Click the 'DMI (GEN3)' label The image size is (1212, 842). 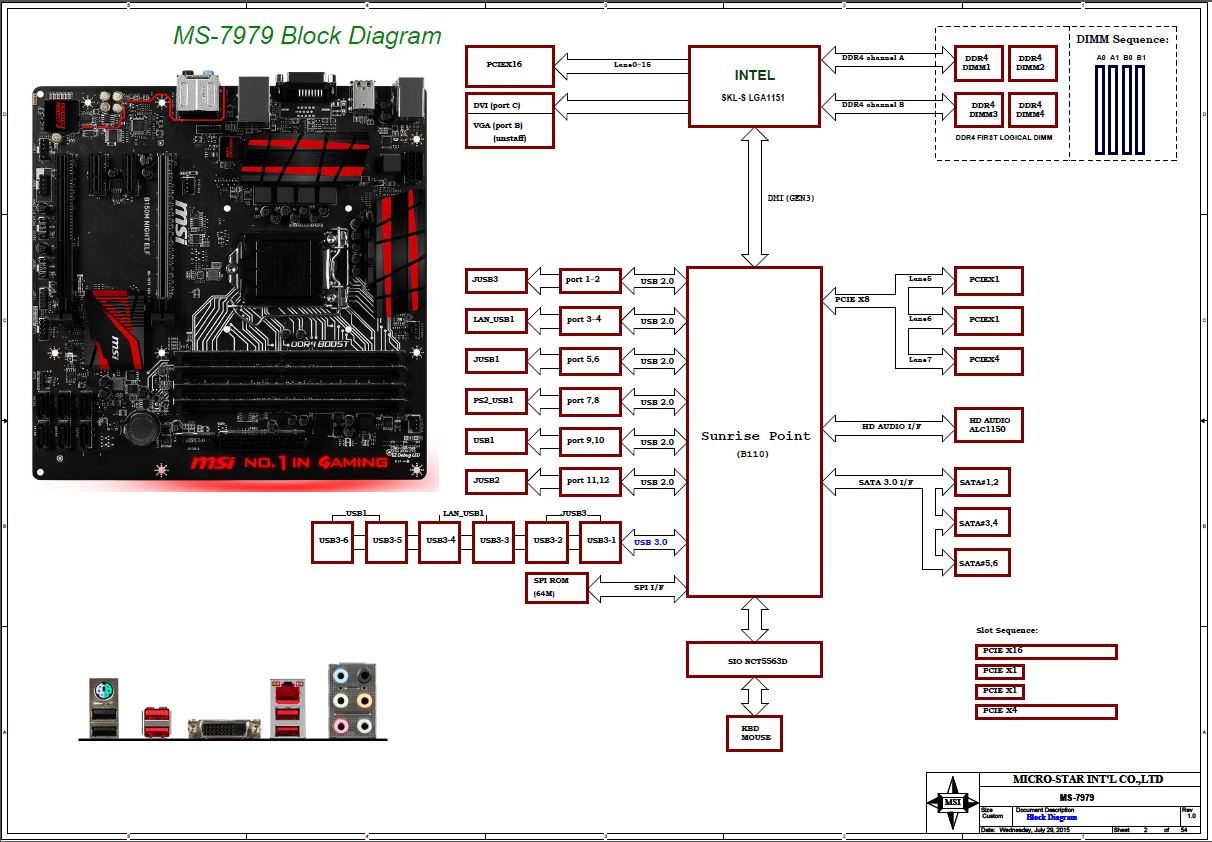pyautogui.click(x=791, y=198)
